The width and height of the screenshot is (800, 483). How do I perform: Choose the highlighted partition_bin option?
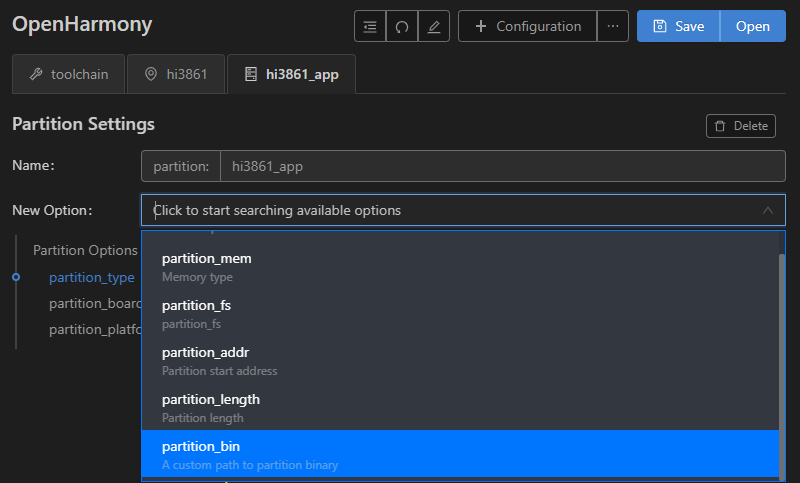pos(460,454)
